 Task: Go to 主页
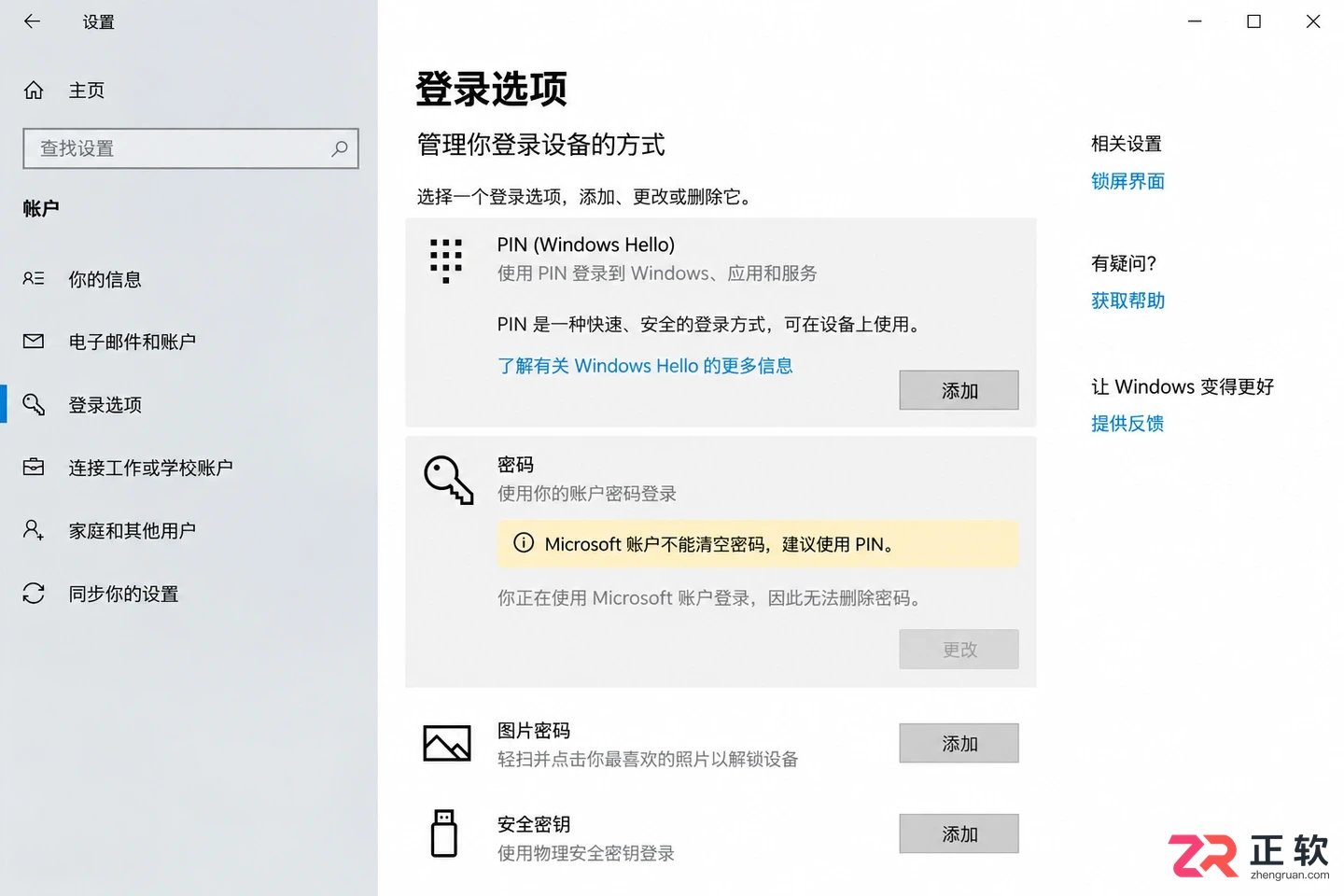(189, 90)
